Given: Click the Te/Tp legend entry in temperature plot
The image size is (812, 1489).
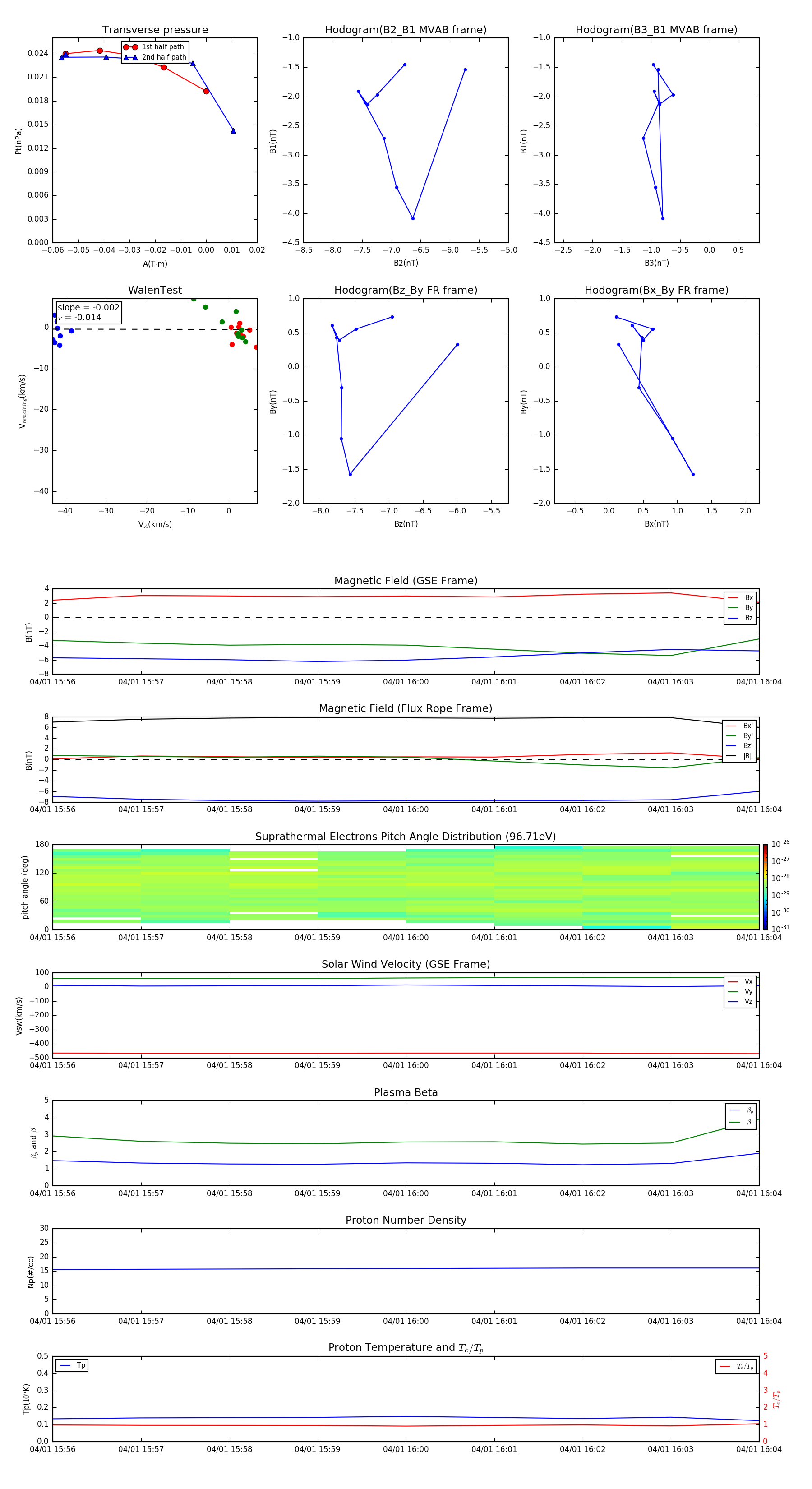Looking at the screenshot, I should click(736, 1366).
